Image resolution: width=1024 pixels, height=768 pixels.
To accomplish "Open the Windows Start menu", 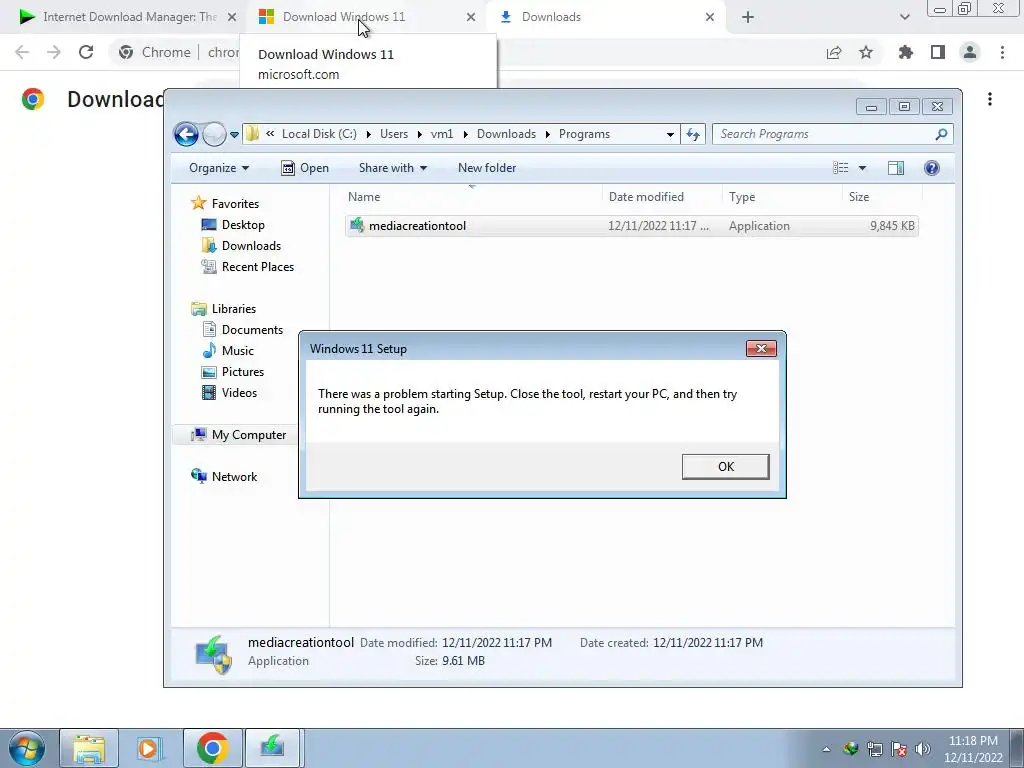I will [x=27, y=748].
